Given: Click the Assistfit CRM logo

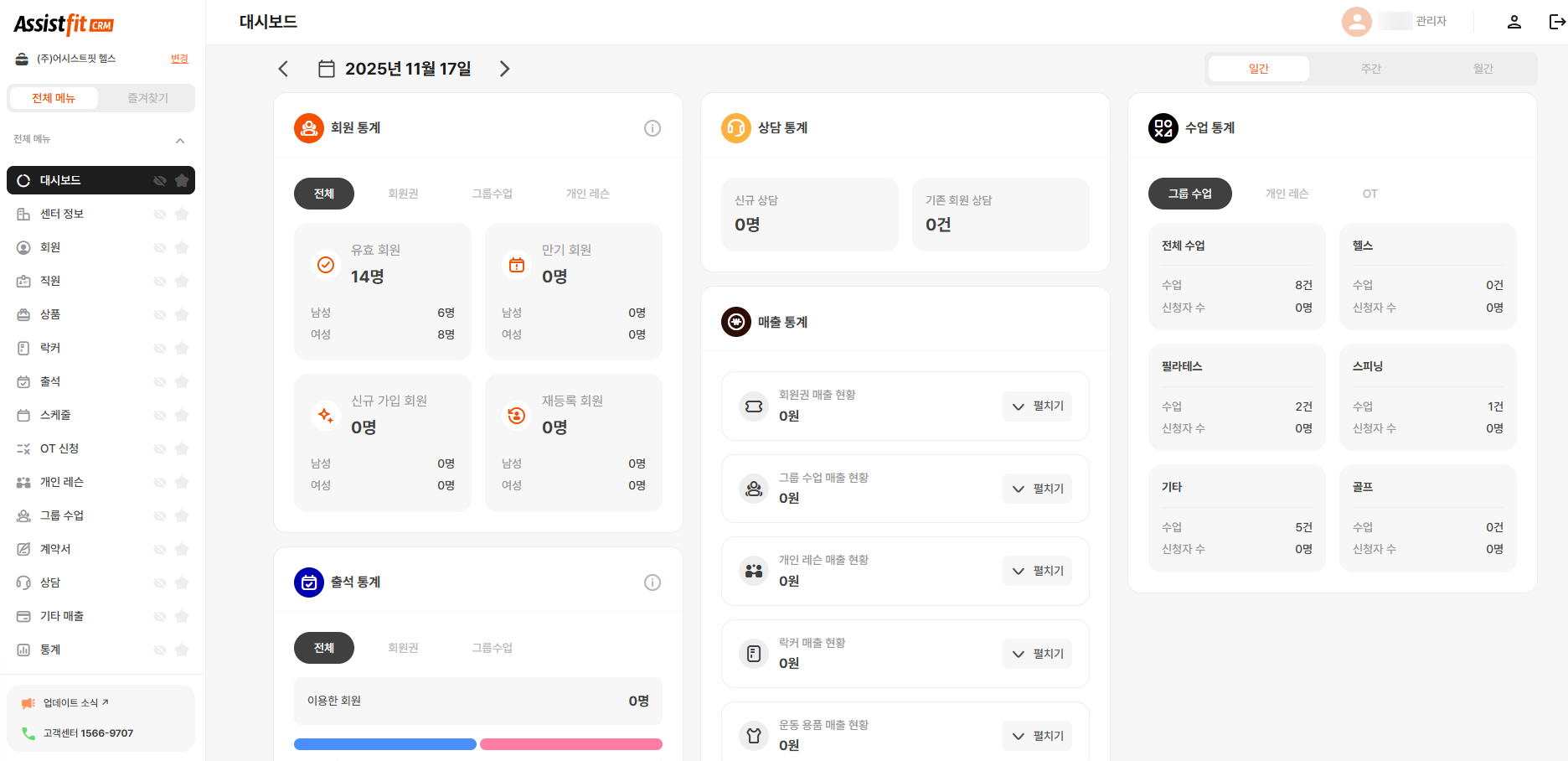Looking at the screenshot, I should click(62, 24).
